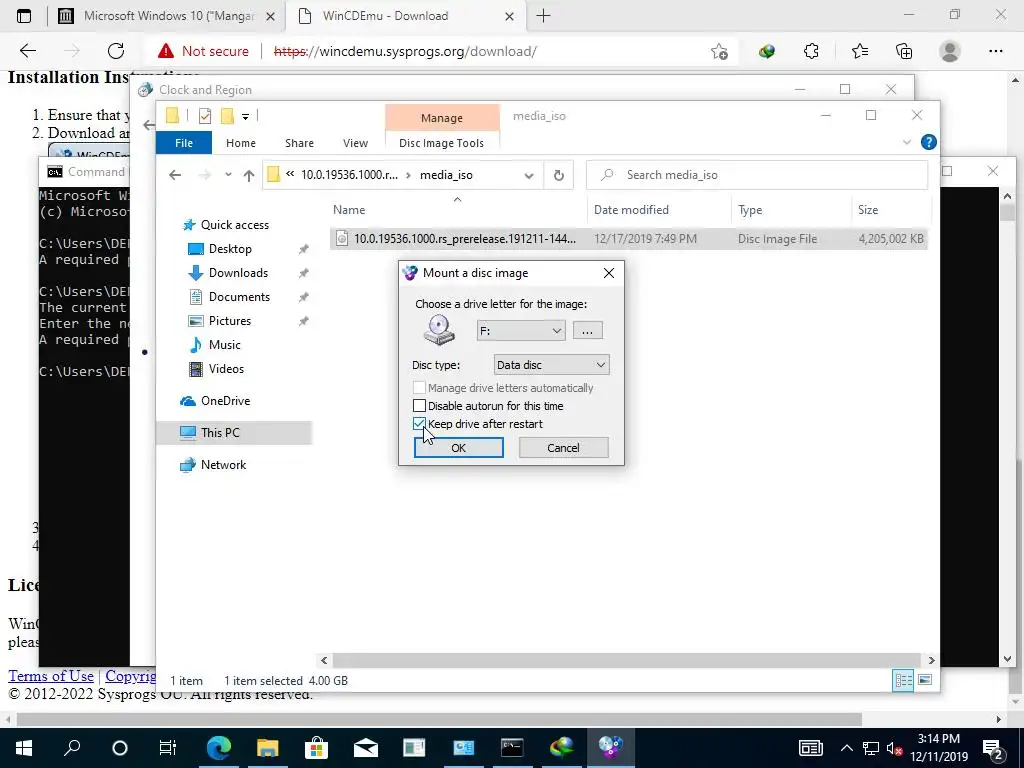Select the 10.0.19536.1000.rs_prerelease ISO file
This screenshot has width=1024, height=768.
click(628, 239)
